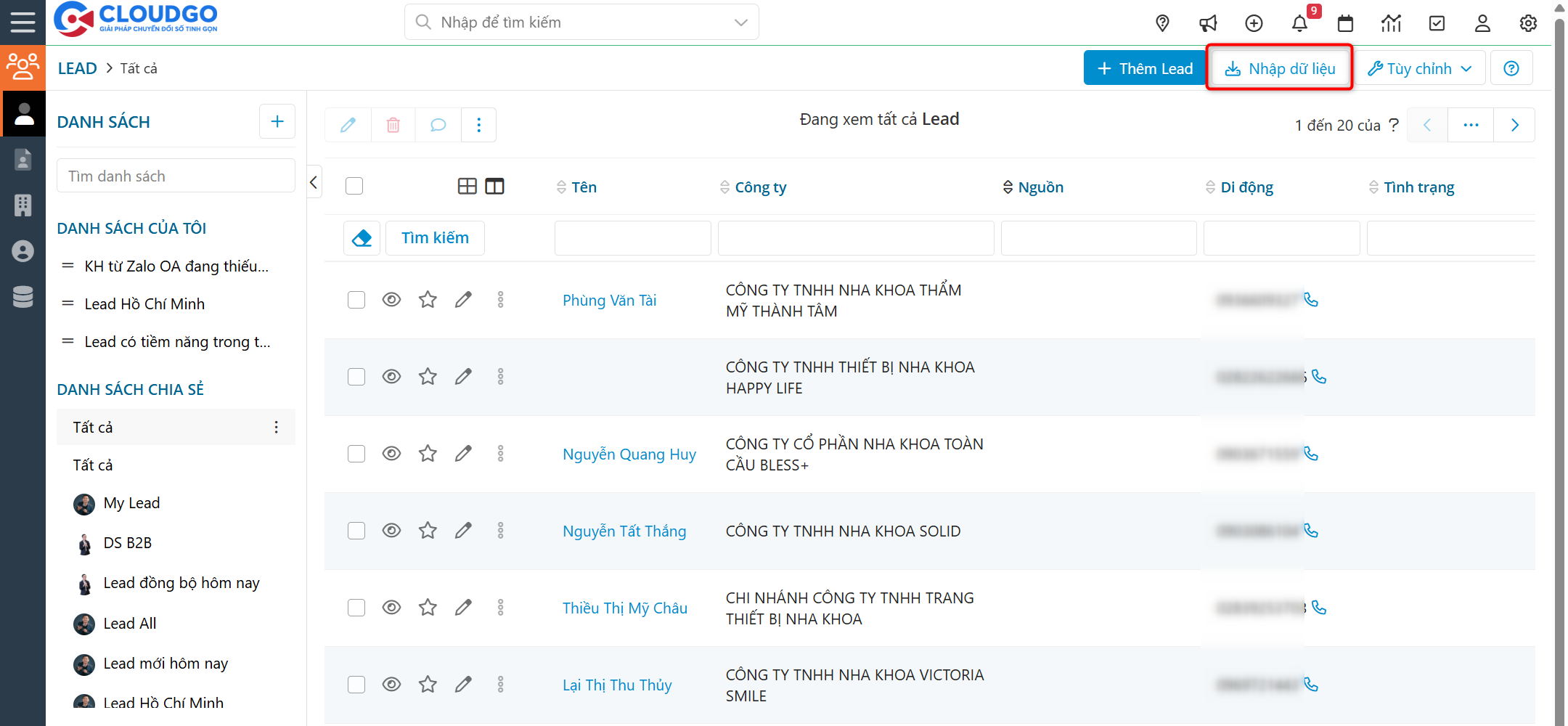The height and width of the screenshot is (726, 1568).
Task: Select the Lead Hồ Chí Minh list
Action: click(144, 304)
